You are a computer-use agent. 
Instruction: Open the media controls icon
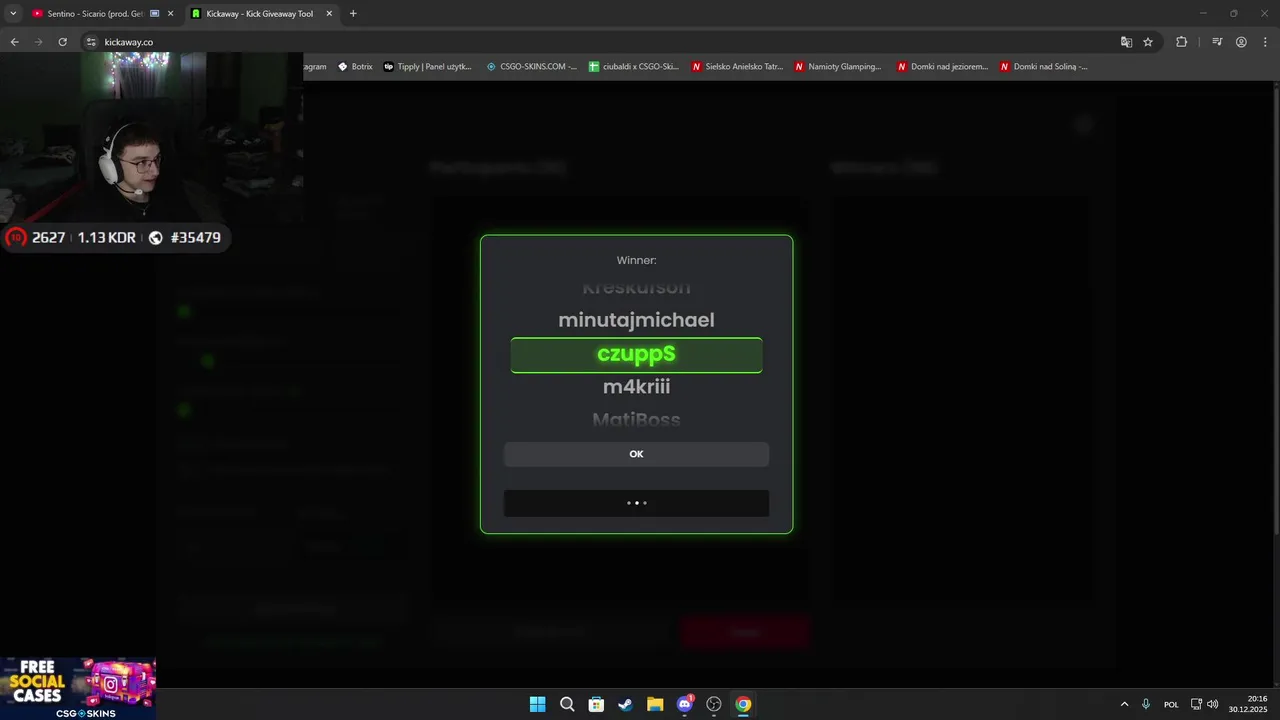point(1217,42)
